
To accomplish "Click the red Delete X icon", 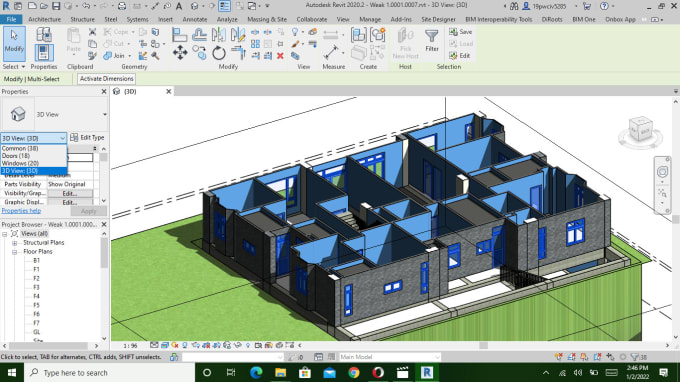I will pyautogui.click(x=280, y=56).
